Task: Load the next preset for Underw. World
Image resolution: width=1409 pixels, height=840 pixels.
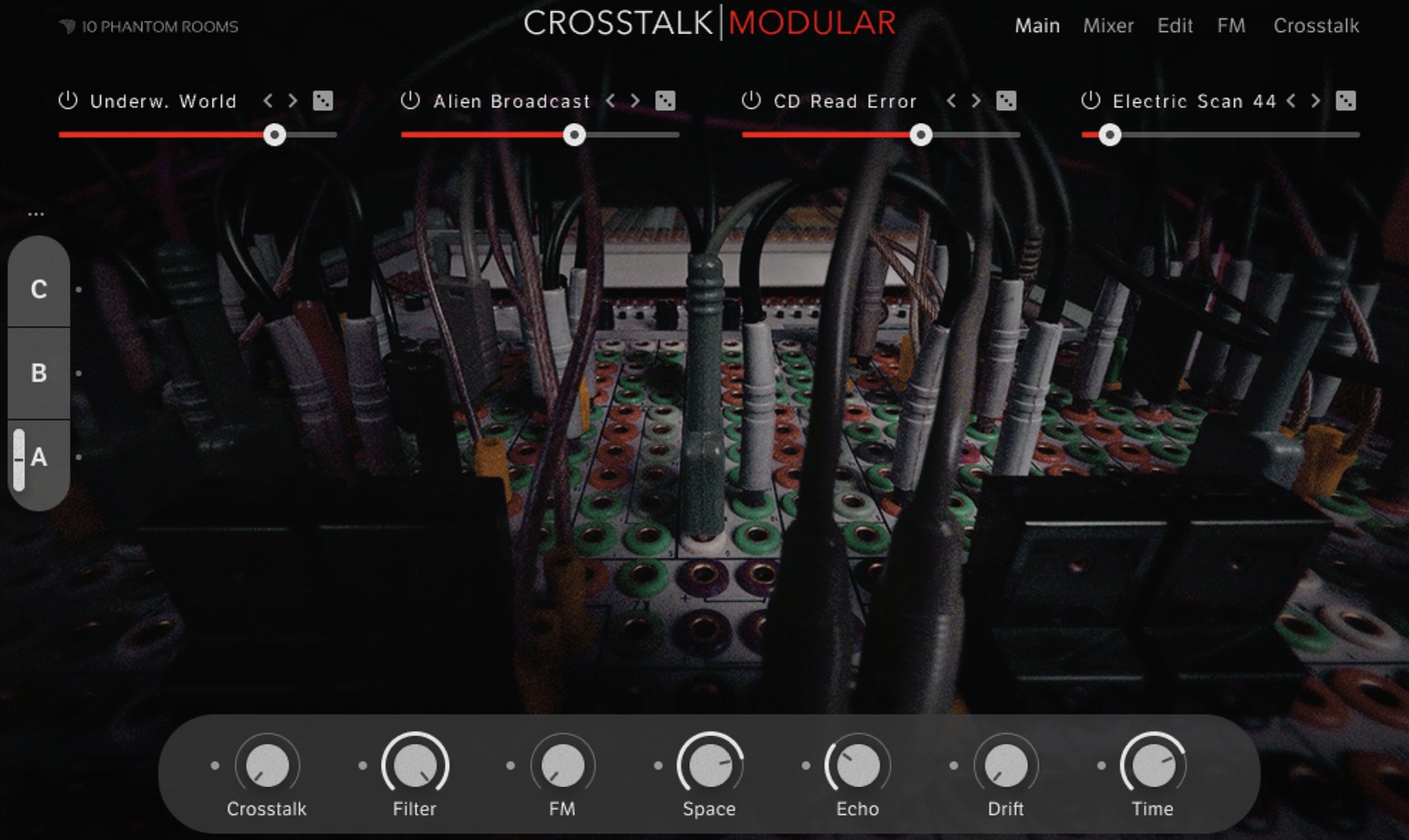Action: [292, 100]
